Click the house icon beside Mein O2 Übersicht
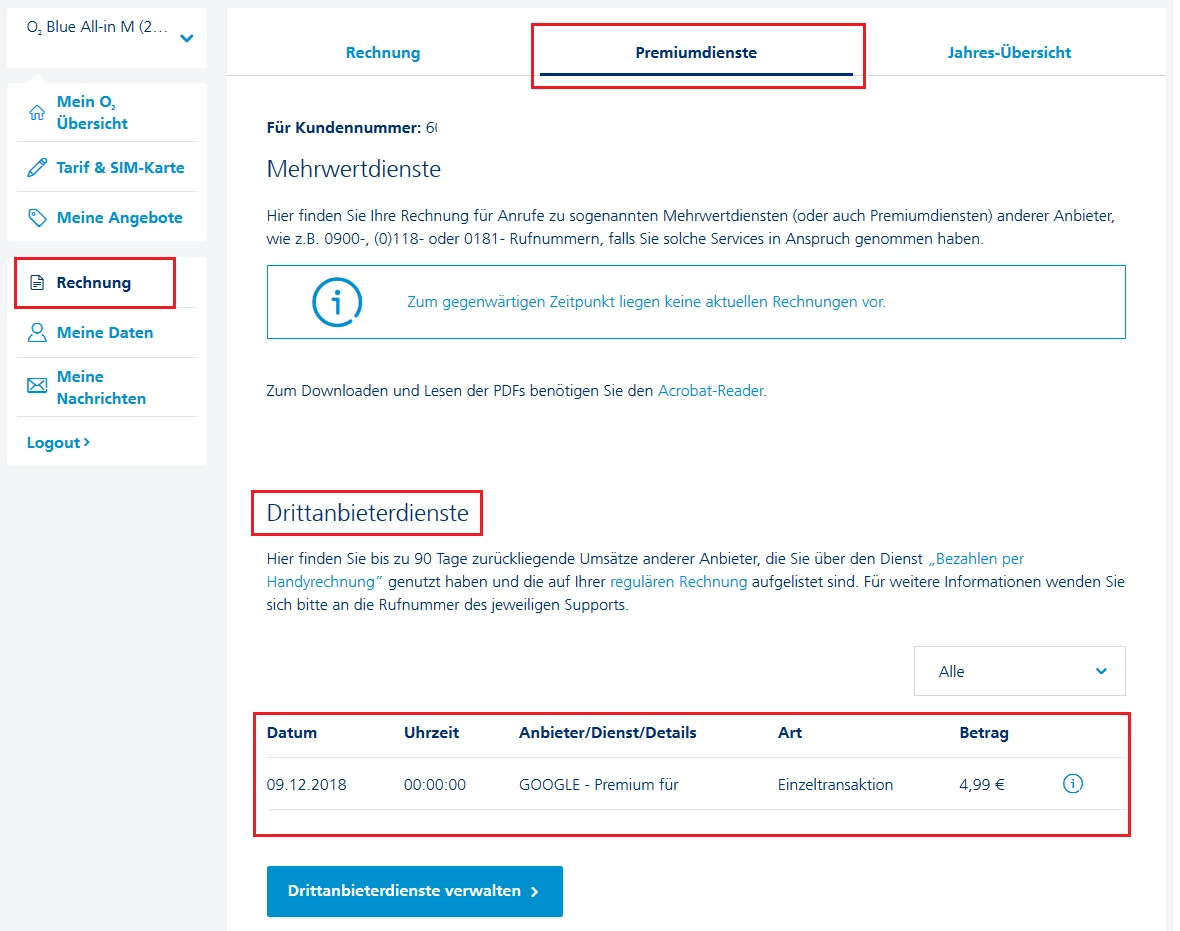Screen dimensions: 1180x931 point(37,112)
